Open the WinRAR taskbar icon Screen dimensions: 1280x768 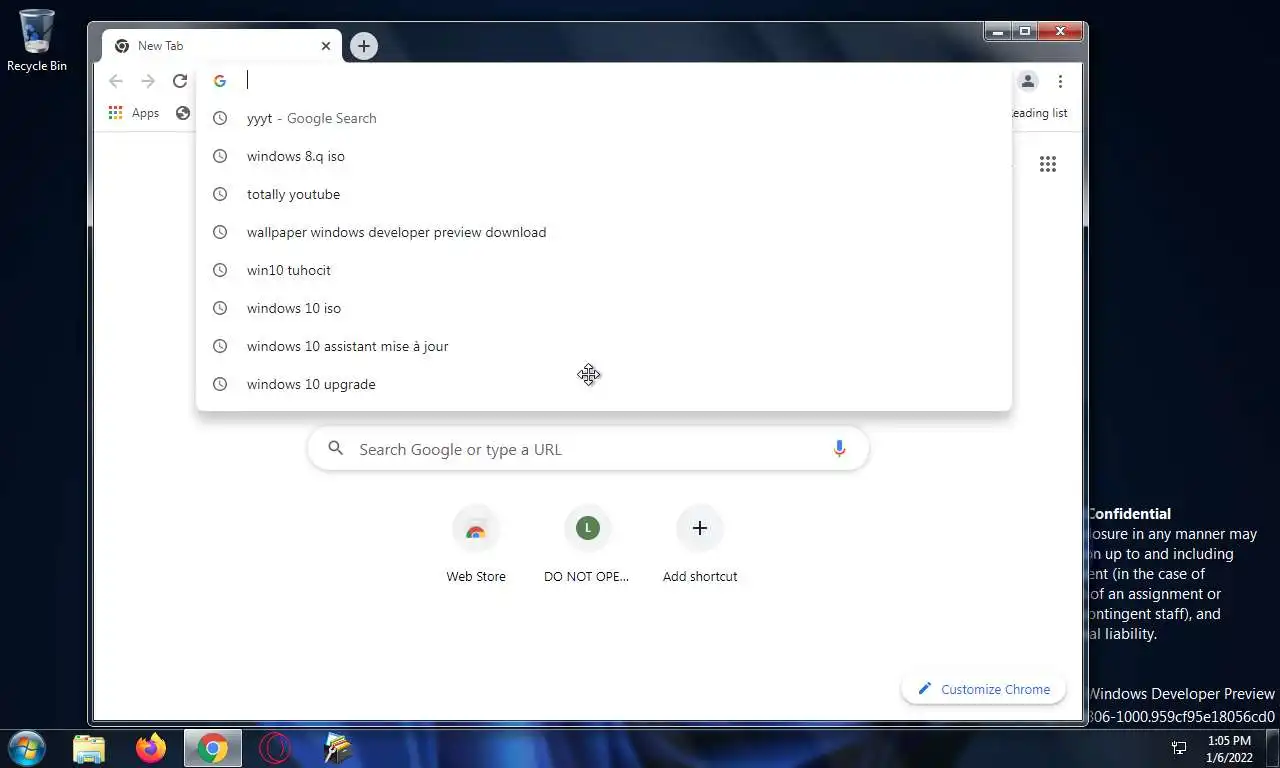(338, 748)
